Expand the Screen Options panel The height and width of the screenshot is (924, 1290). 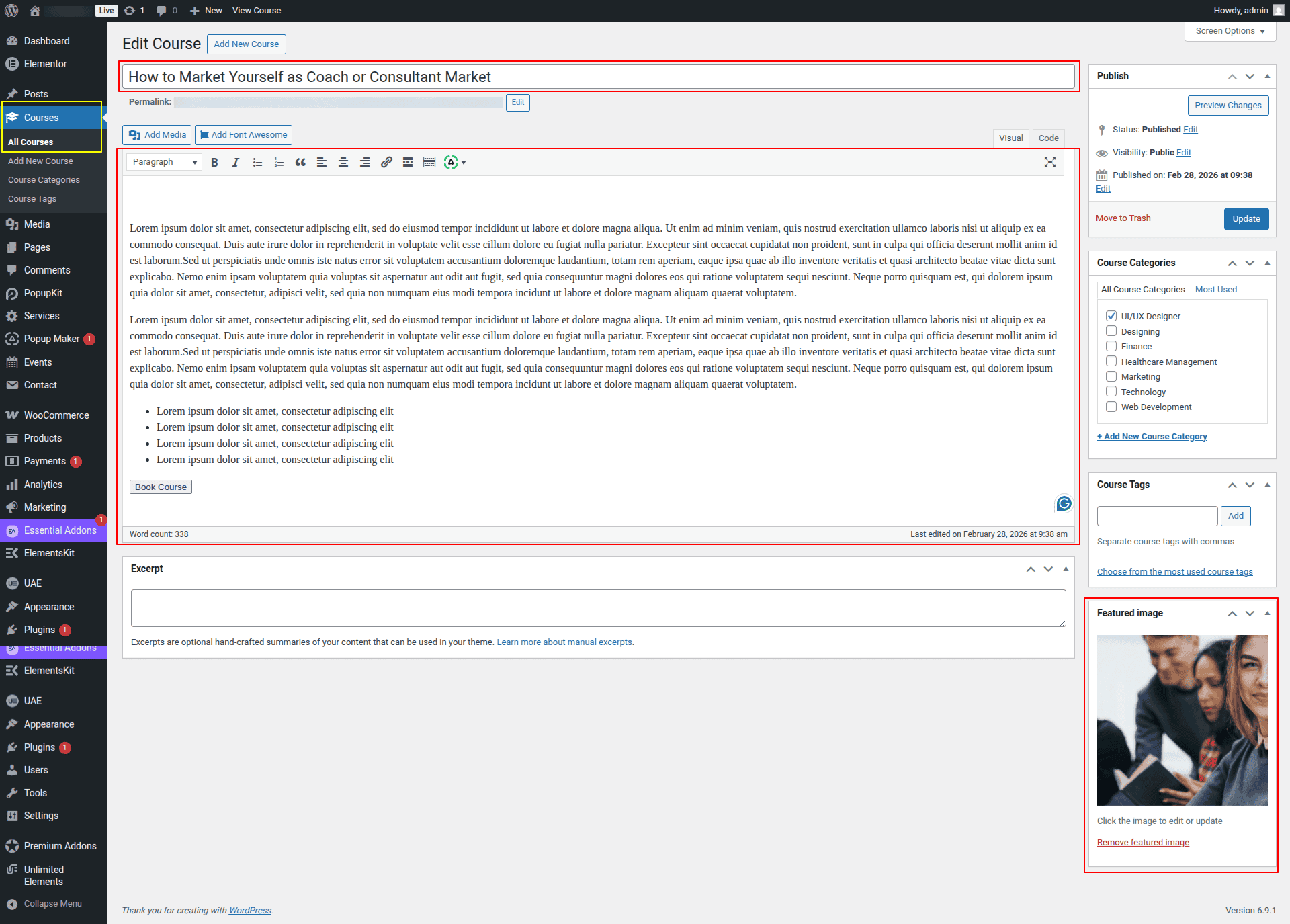(x=1230, y=31)
